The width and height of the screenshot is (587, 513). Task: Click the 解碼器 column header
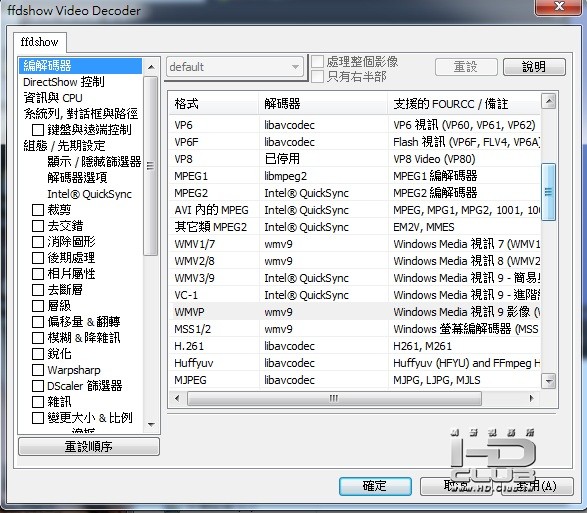[x=323, y=104]
